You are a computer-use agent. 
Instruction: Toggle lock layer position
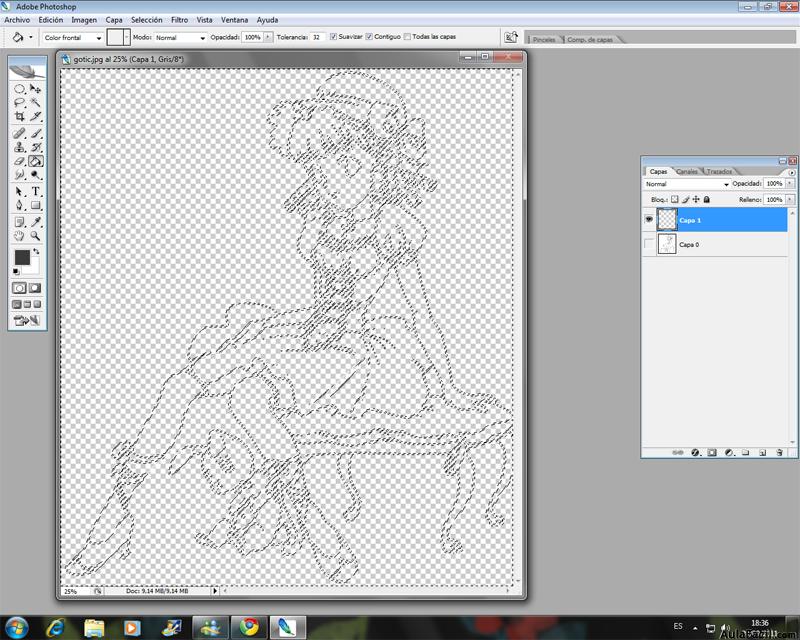[696, 200]
